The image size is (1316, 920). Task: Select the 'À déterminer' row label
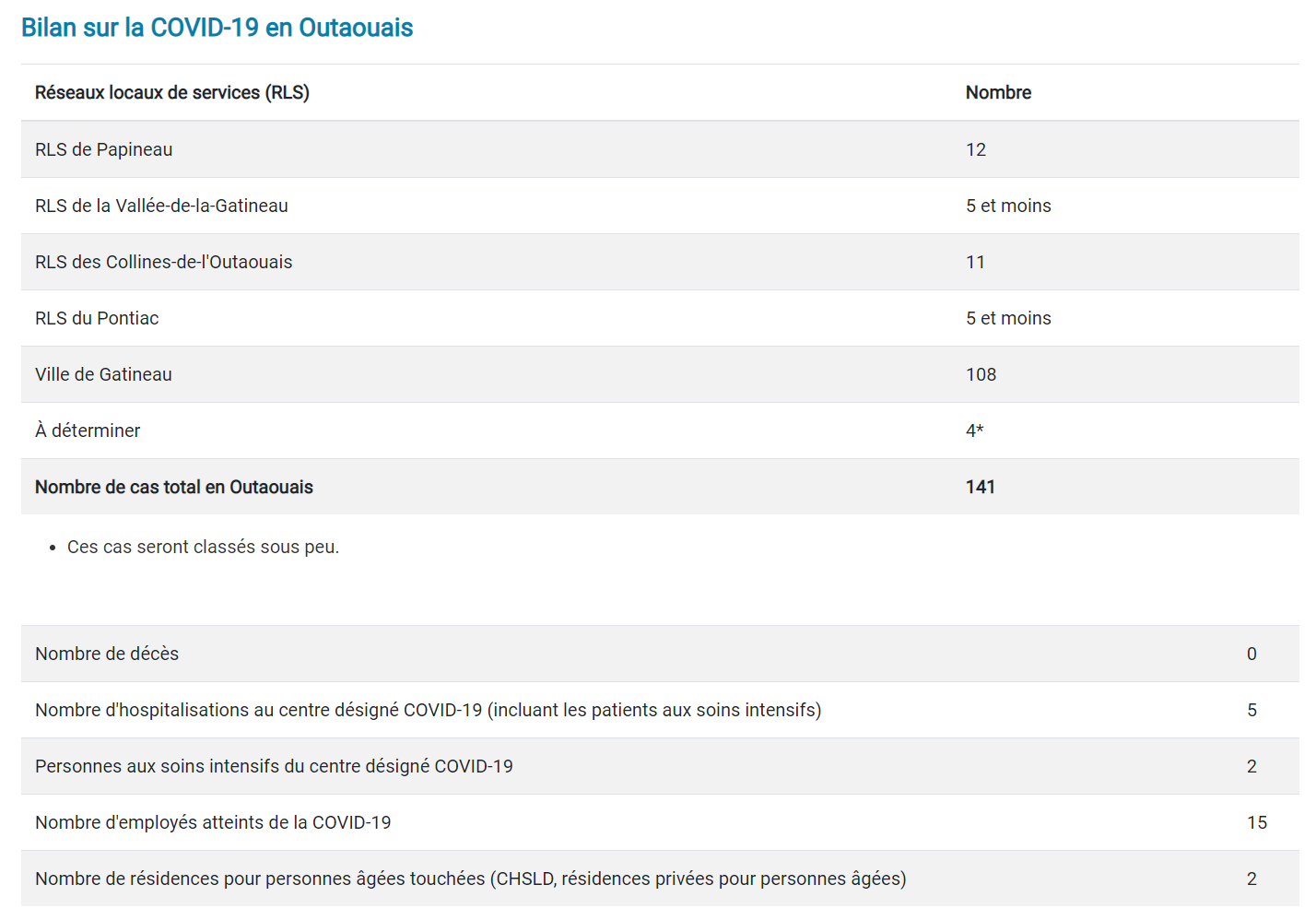tap(88, 431)
